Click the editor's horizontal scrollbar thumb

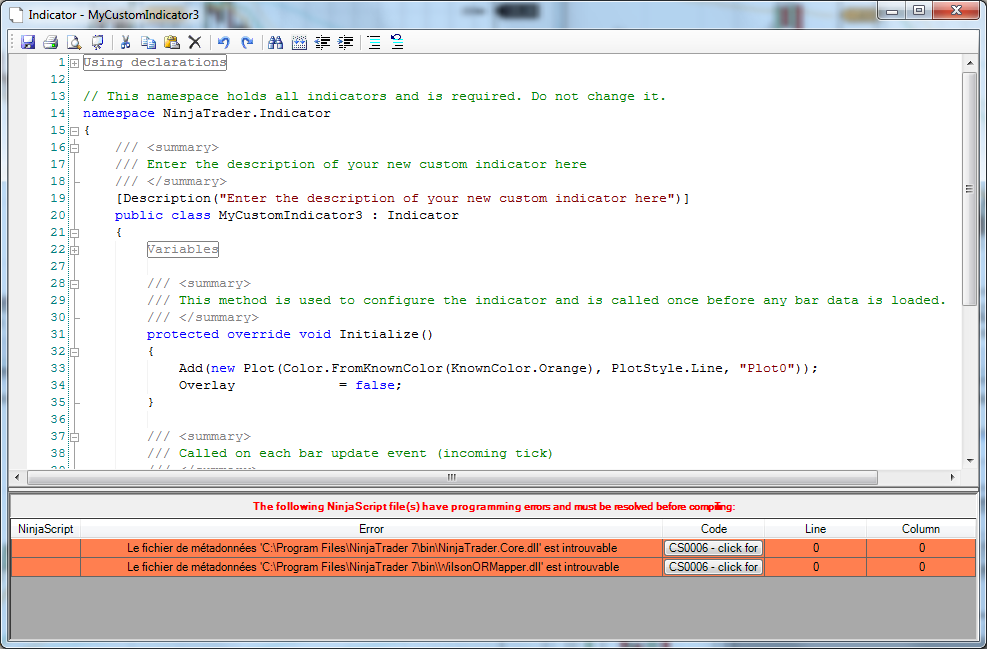click(x=452, y=477)
